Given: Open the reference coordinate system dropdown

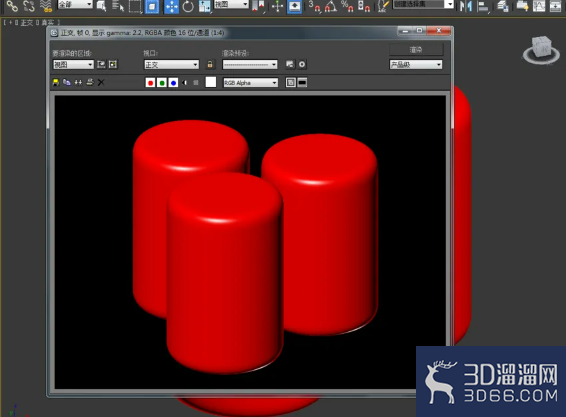Looking at the screenshot, I should click(231, 4).
